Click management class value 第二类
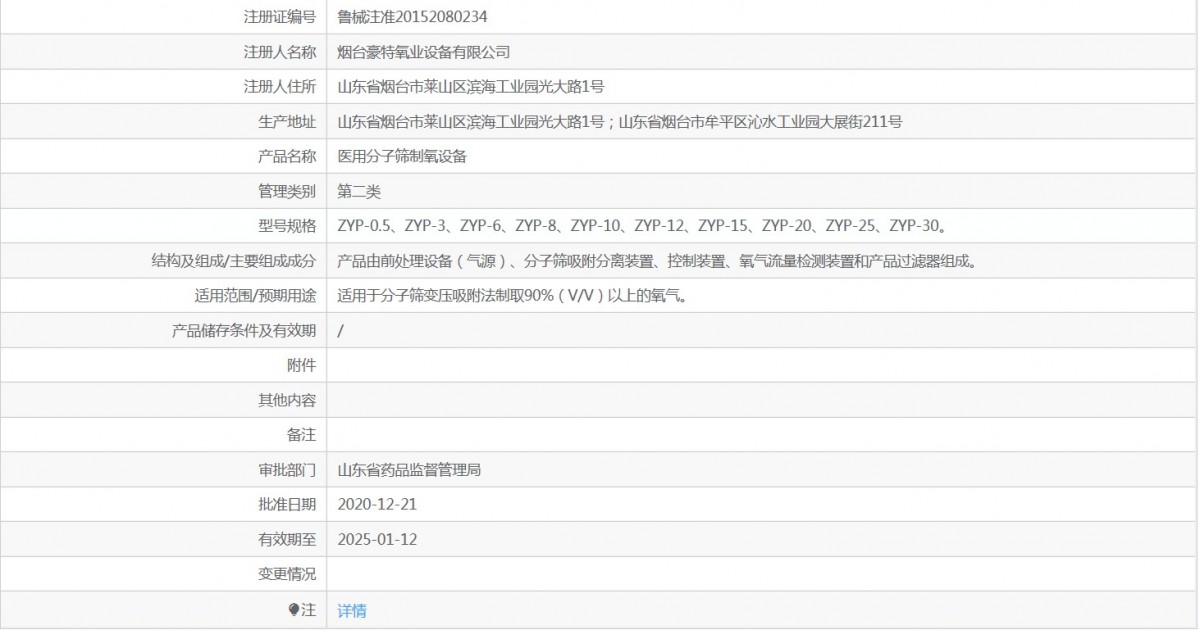This screenshot has width=1200, height=630. 359,191
